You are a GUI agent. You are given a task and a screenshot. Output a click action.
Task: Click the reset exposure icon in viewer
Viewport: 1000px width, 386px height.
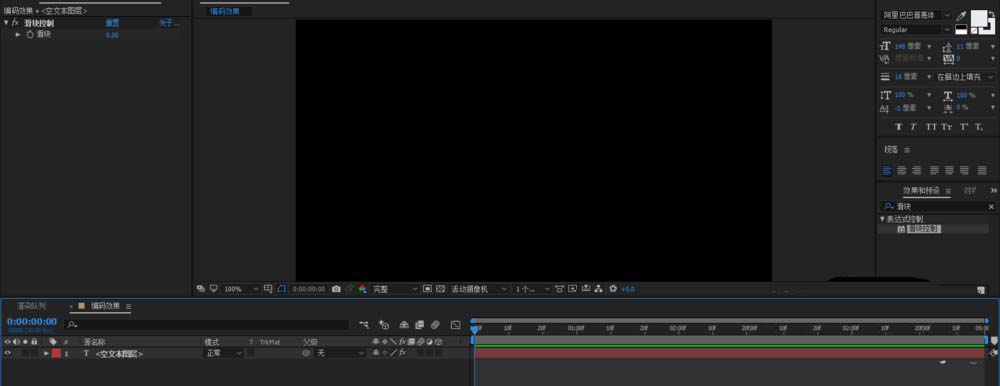pos(613,288)
